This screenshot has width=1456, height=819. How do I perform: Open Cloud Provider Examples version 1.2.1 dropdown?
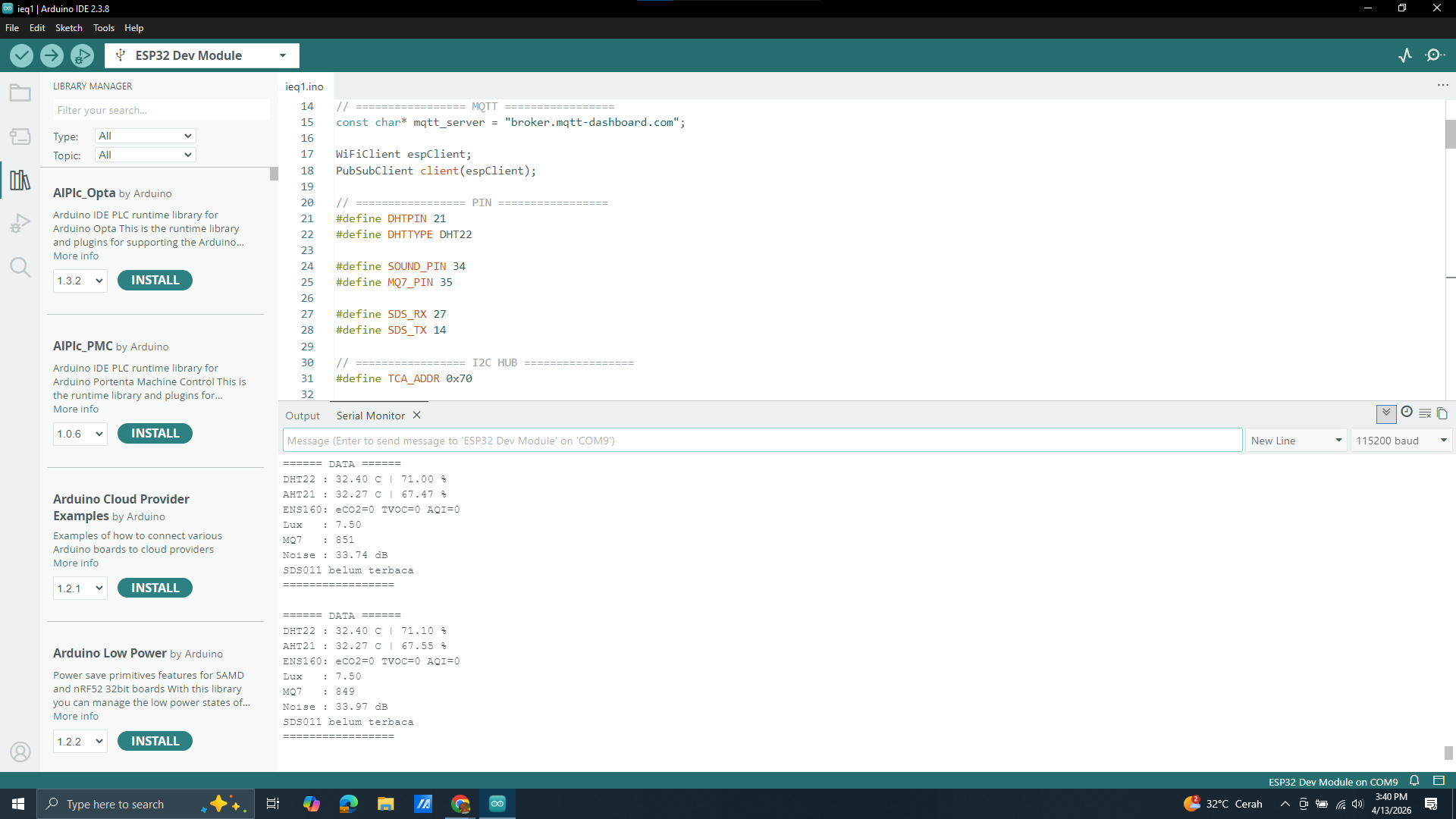pos(80,588)
